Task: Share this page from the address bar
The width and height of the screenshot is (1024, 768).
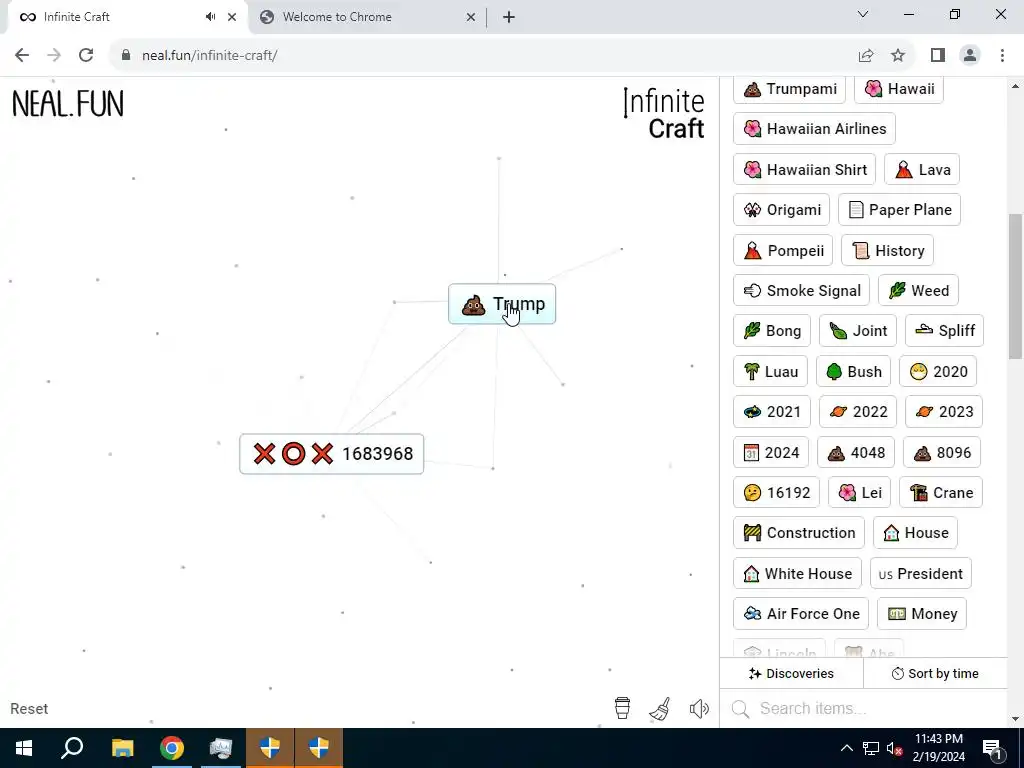Action: (866, 56)
